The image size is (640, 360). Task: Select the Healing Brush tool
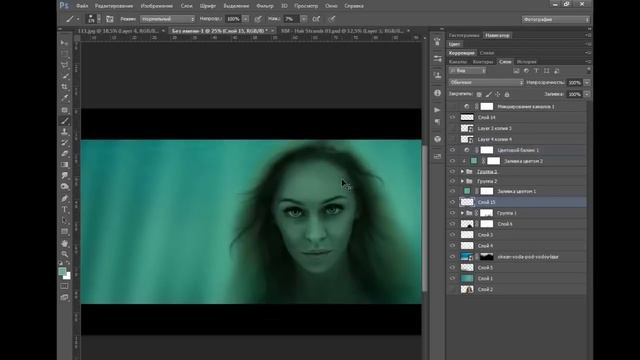click(64, 110)
